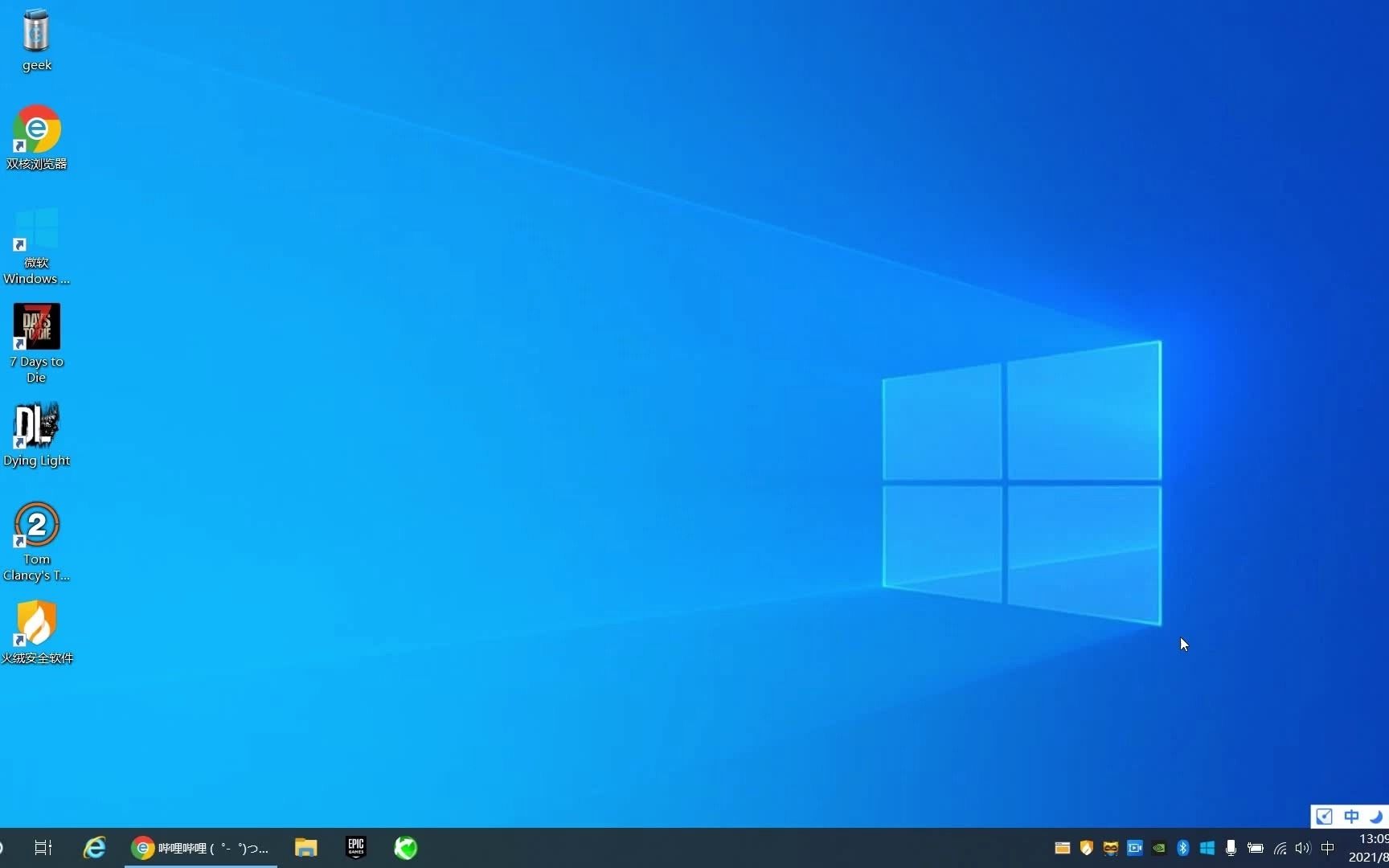
Task: Open Bluetooth devices tray icon
Action: coord(1182,848)
